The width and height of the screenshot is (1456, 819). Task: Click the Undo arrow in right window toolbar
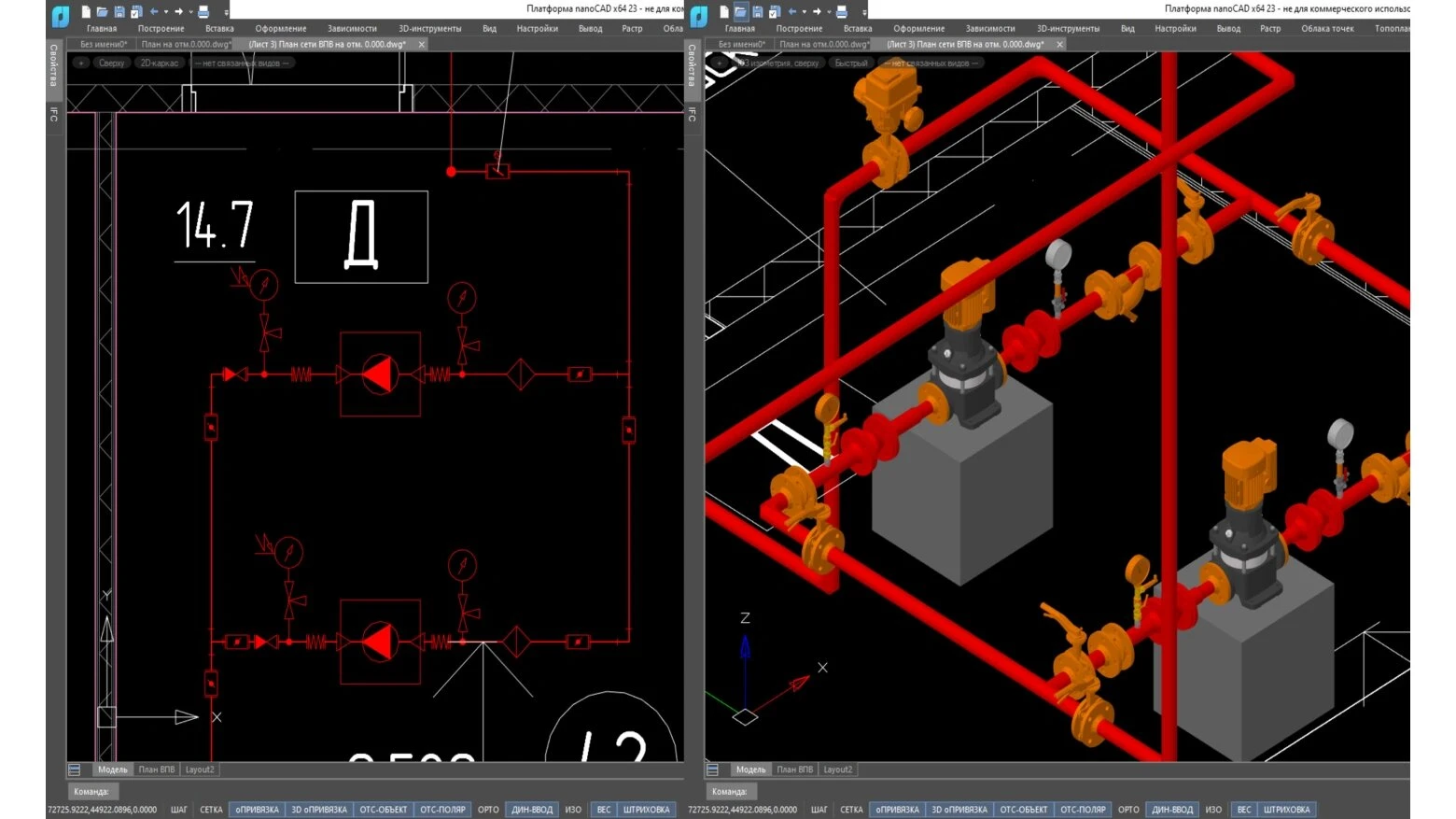(792, 12)
